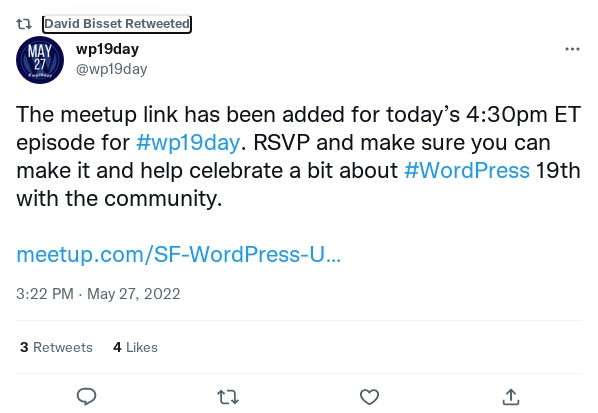Screen dimensions: 598x413
Task: Open the share tweet upload icon
Action: click(x=511, y=397)
